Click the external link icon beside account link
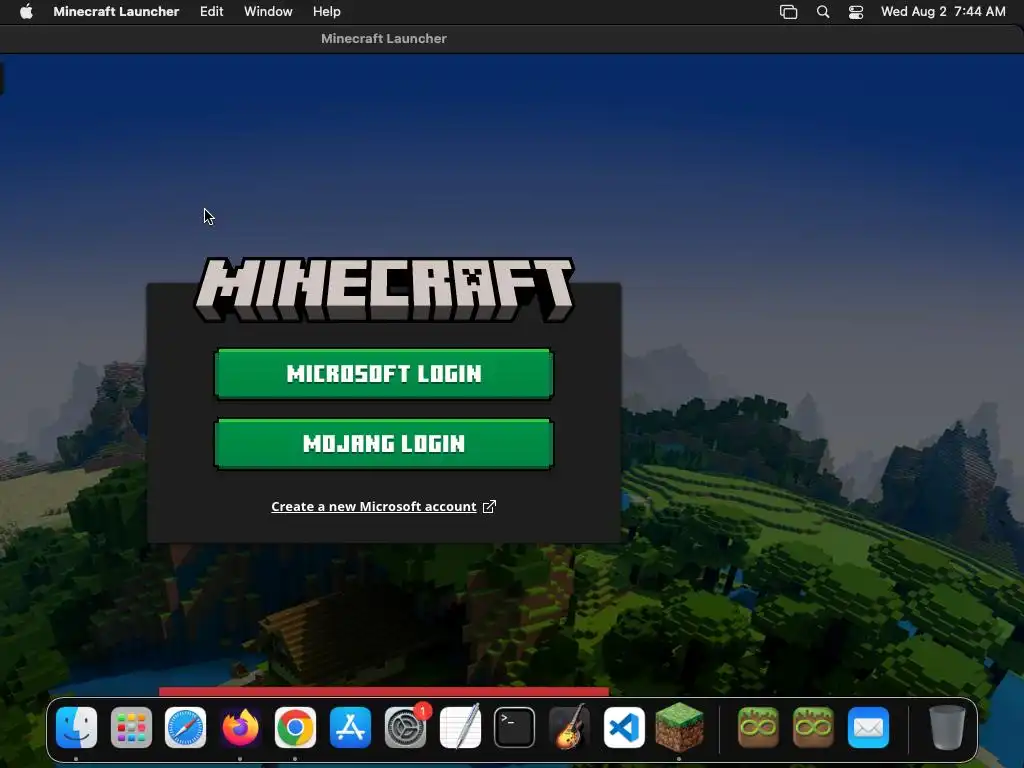 click(x=489, y=507)
